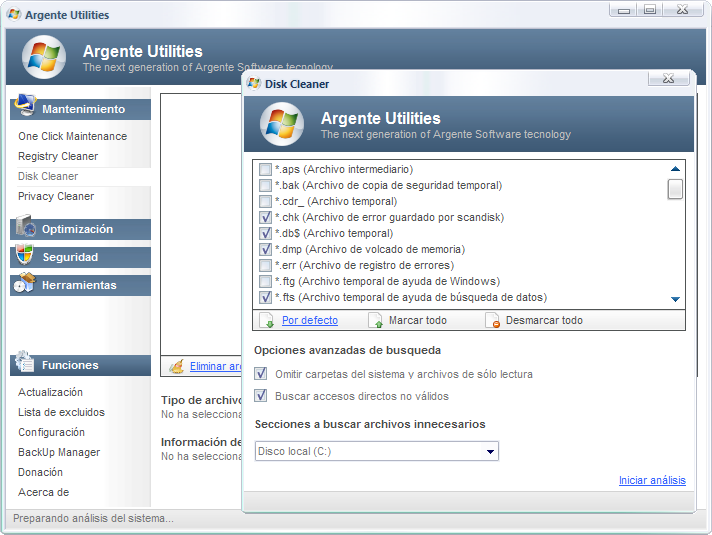
Task: Click the Mantenimiento section icon
Action: 24,108
